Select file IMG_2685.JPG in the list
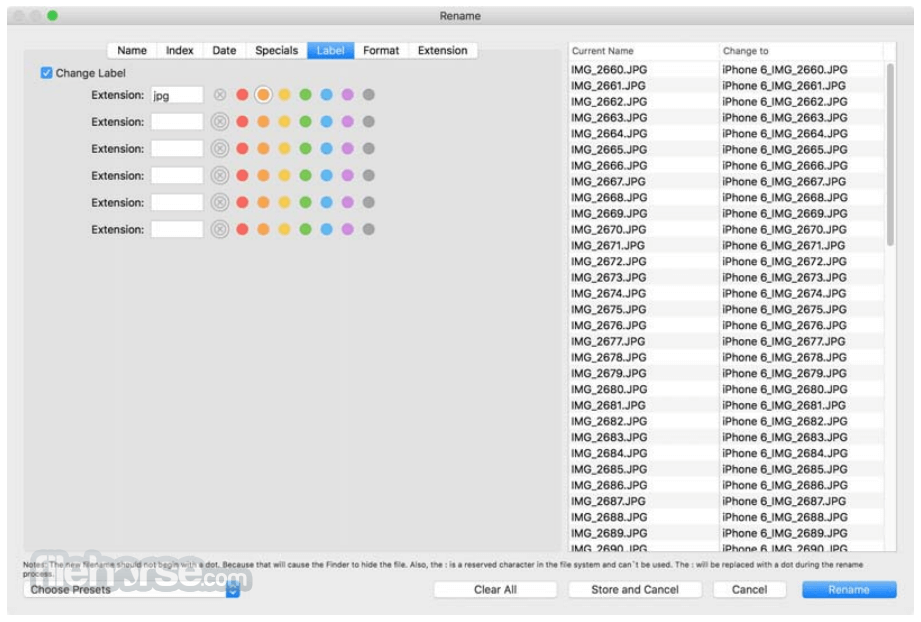921x622 pixels. [x=609, y=469]
